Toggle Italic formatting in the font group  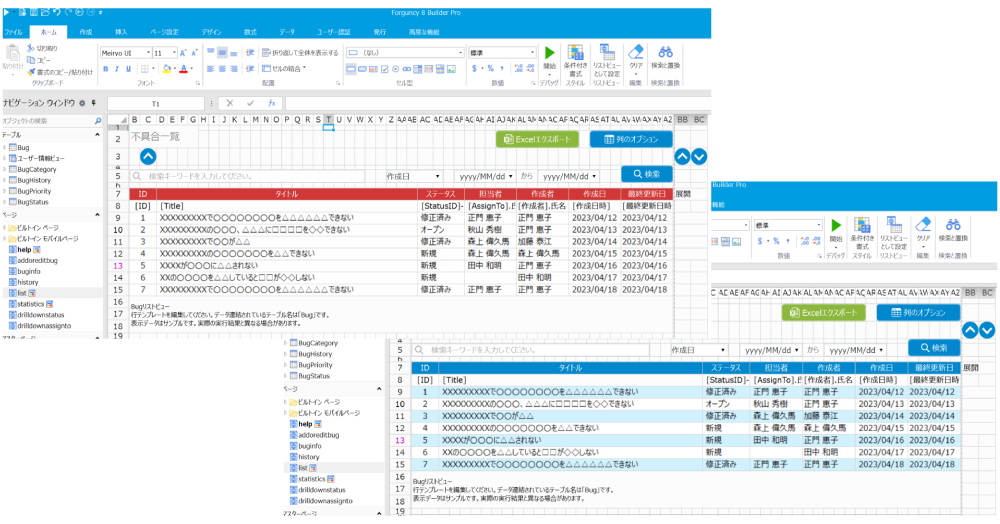coord(117,69)
